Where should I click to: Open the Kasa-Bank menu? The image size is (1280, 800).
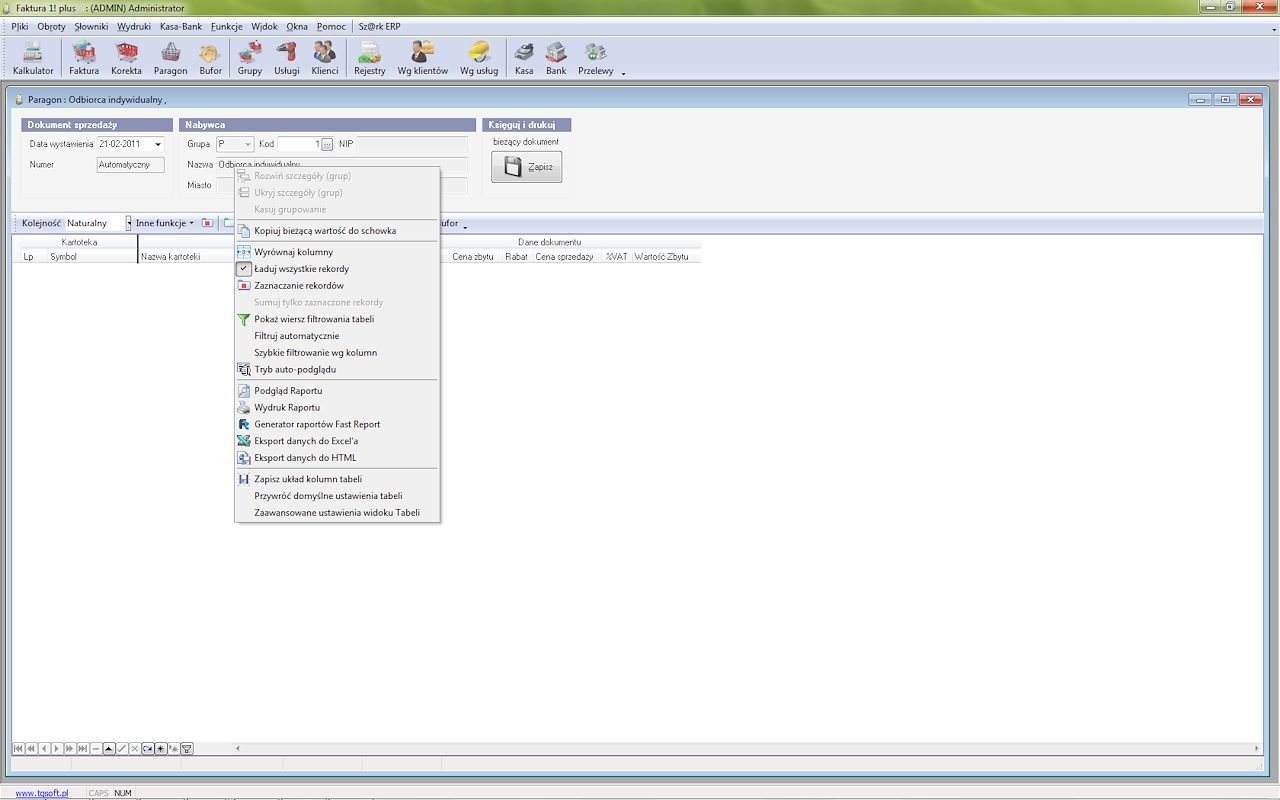pyautogui.click(x=181, y=27)
